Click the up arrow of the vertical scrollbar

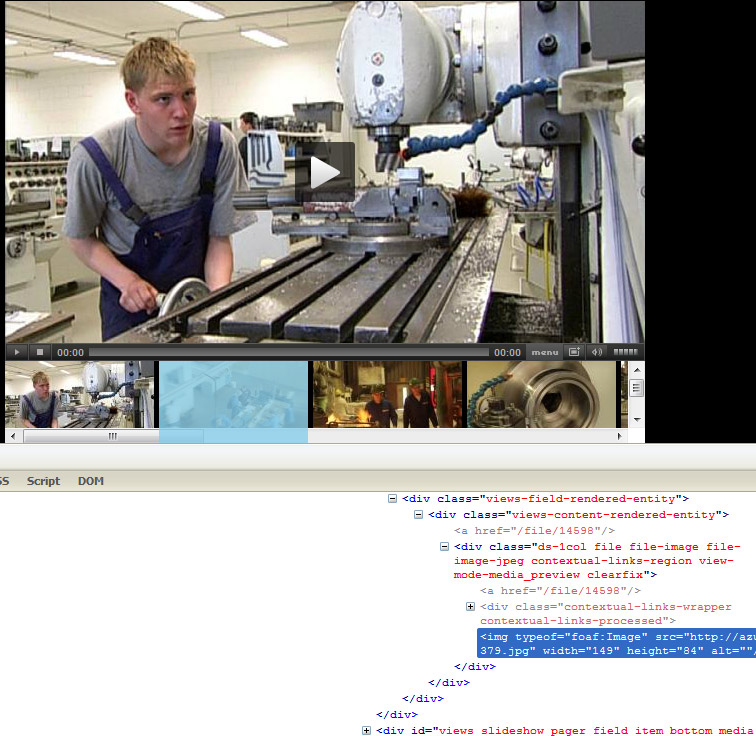[637, 370]
